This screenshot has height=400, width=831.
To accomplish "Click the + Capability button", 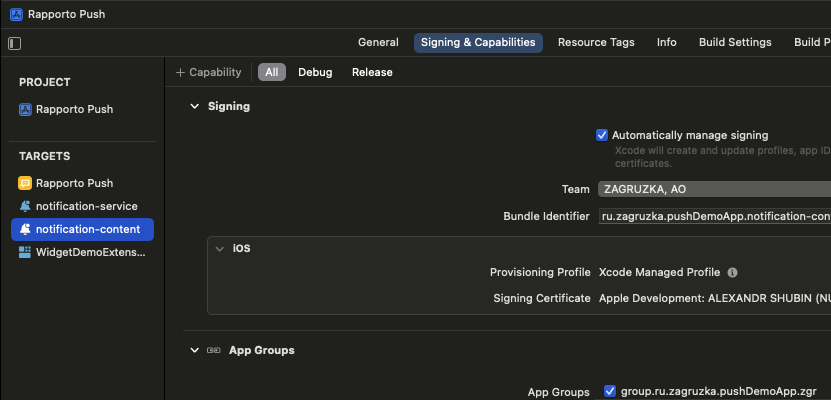I will [x=208, y=73].
